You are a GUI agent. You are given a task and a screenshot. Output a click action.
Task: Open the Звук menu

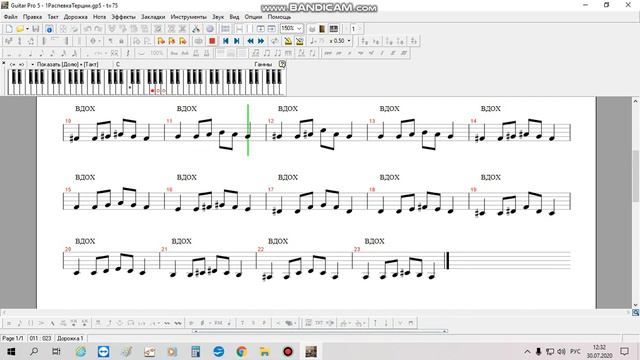tap(218, 17)
